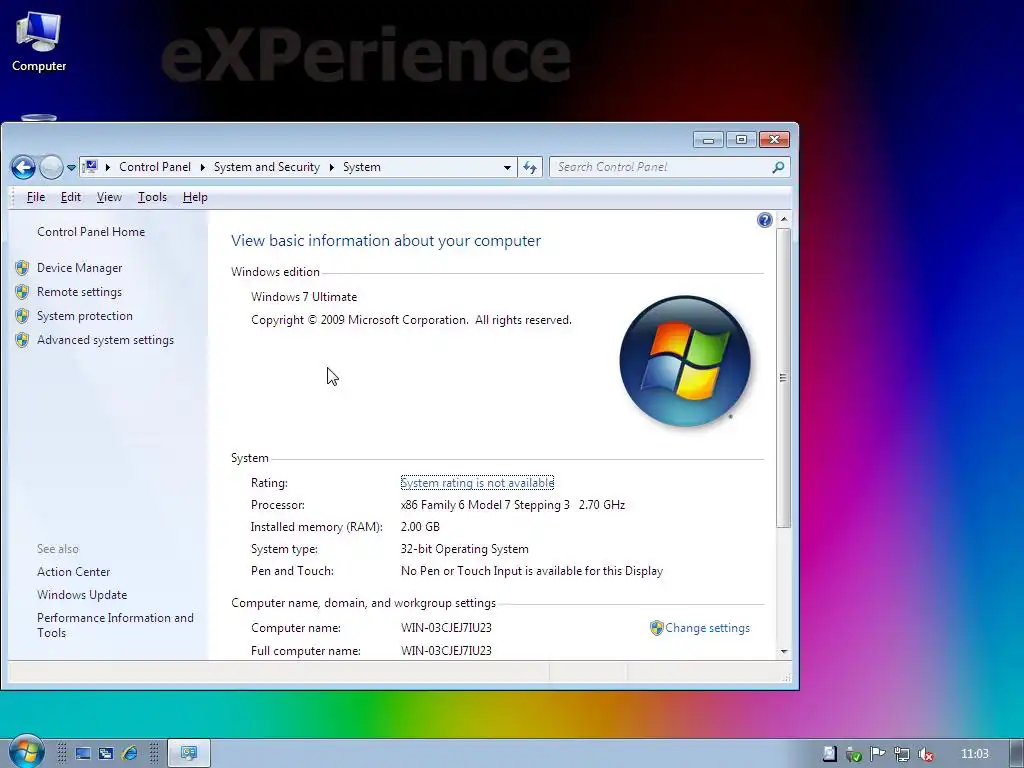
Task: Click the taskbar clock 11:03
Action: 974,754
